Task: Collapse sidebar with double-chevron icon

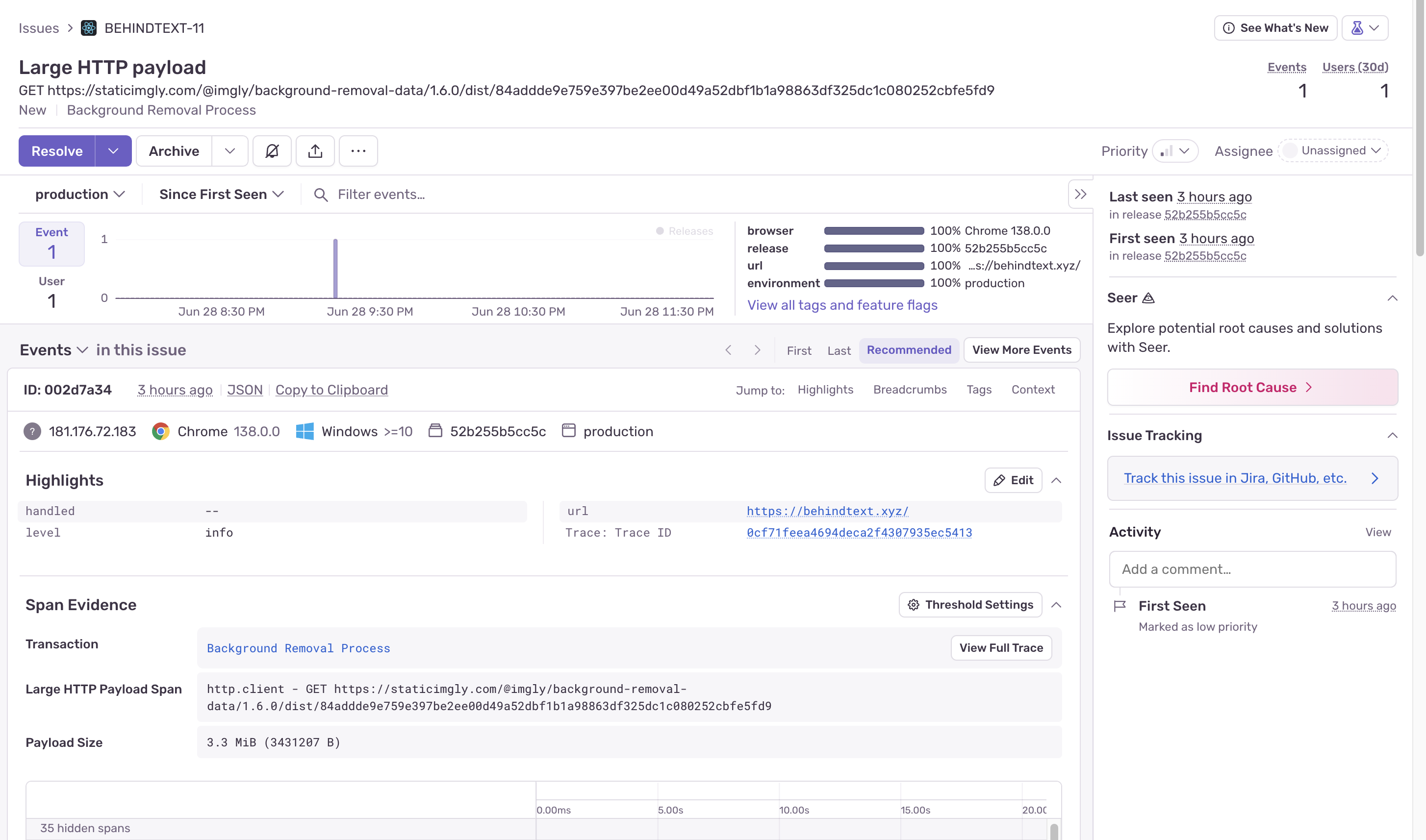Action: pyautogui.click(x=1080, y=194)
